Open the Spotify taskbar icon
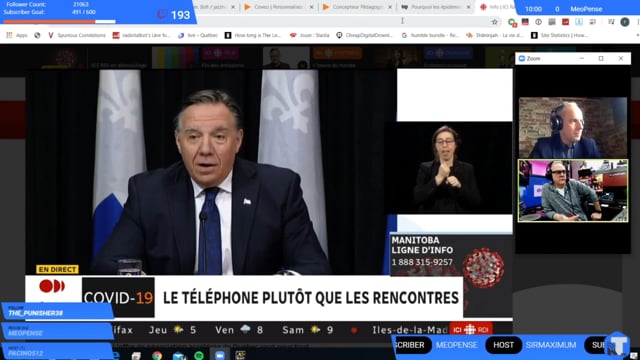The width and height of the screenshot is (640, 360). 199,356
